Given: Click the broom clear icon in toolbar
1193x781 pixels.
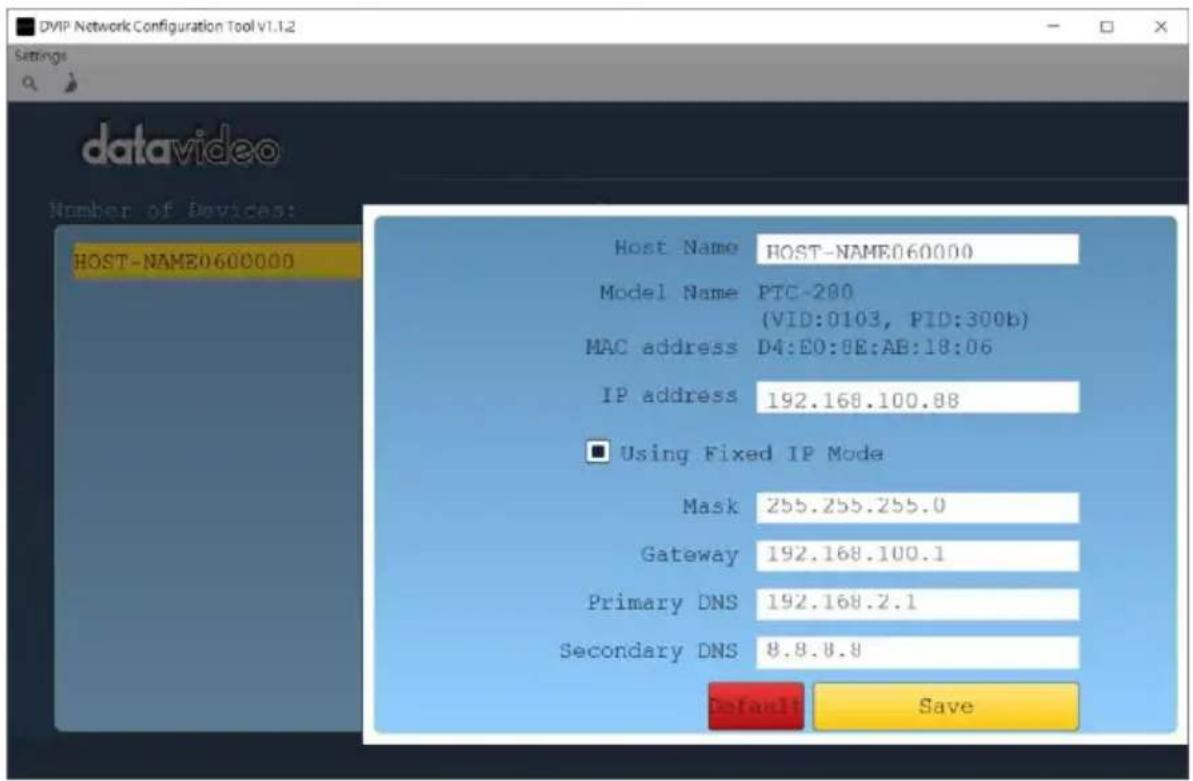Looking at the screenshot, I should point(70,82).
